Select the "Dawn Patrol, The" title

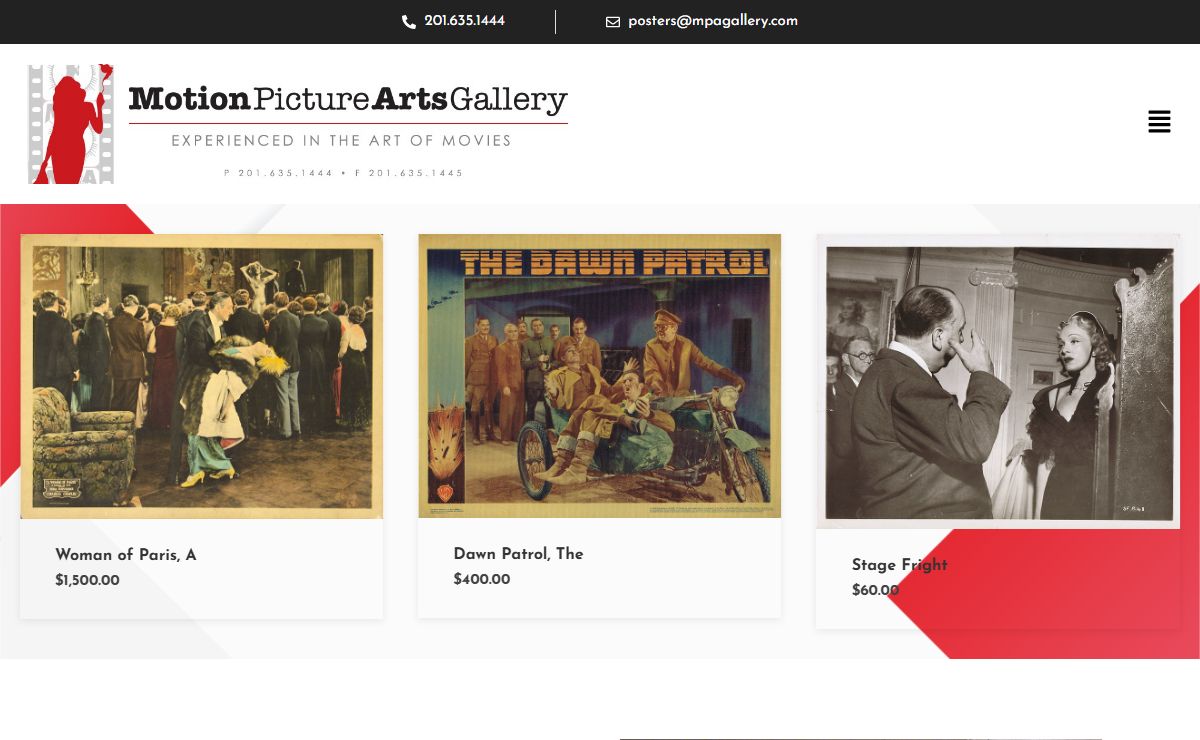(518, 554)
